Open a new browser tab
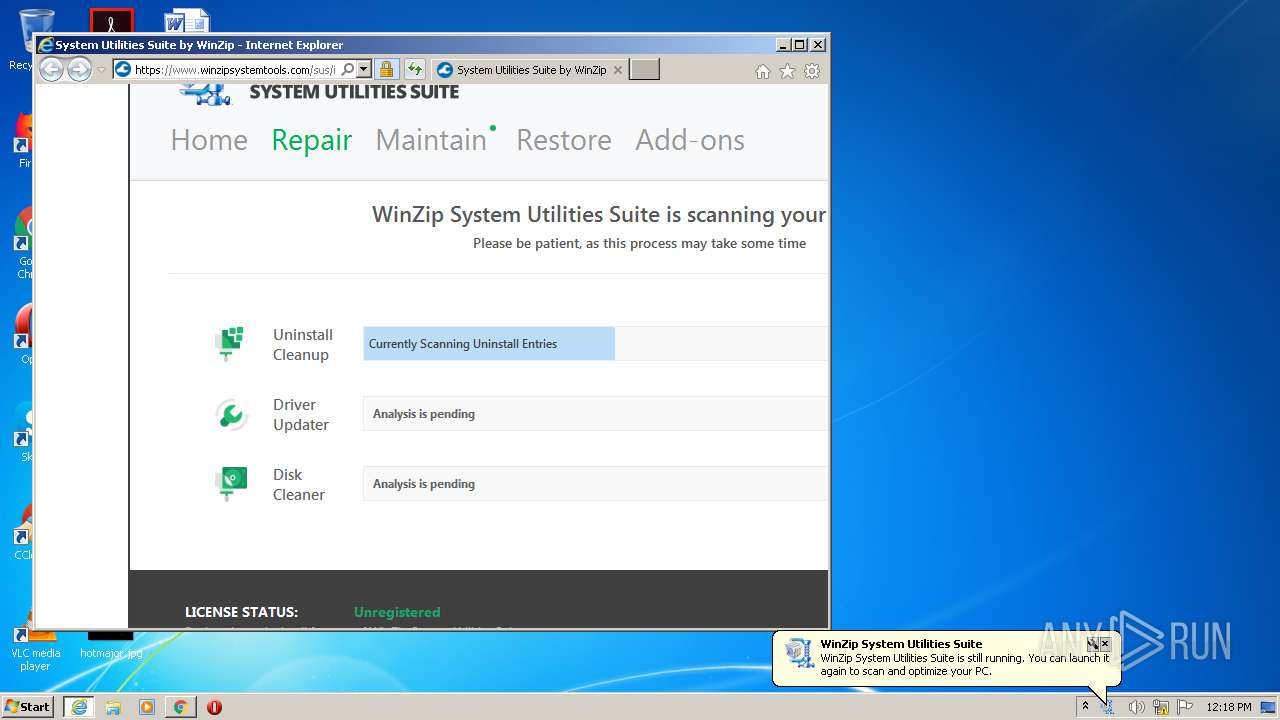The image size is (1280, 720). pos(644,70)
